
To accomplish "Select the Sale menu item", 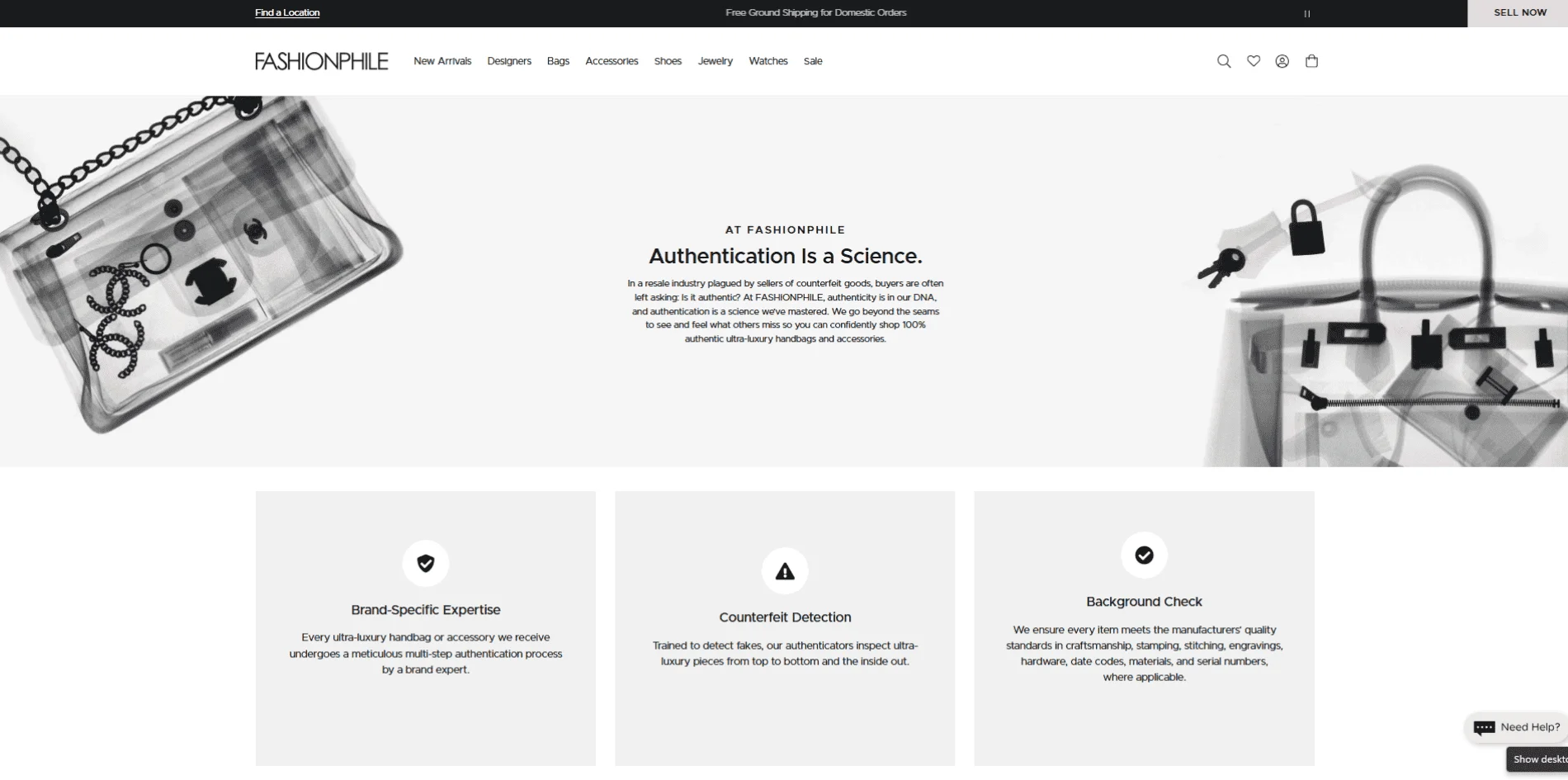I will coord(813,60).
